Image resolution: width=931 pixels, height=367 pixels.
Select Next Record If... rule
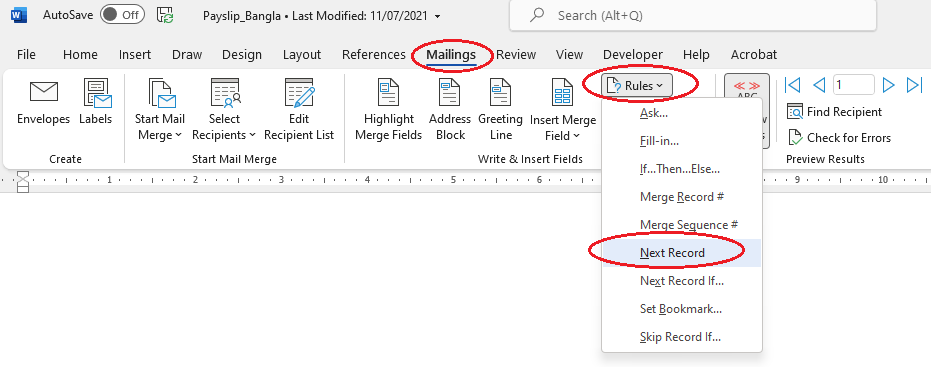pyautogui.click(x=681, y=280)
